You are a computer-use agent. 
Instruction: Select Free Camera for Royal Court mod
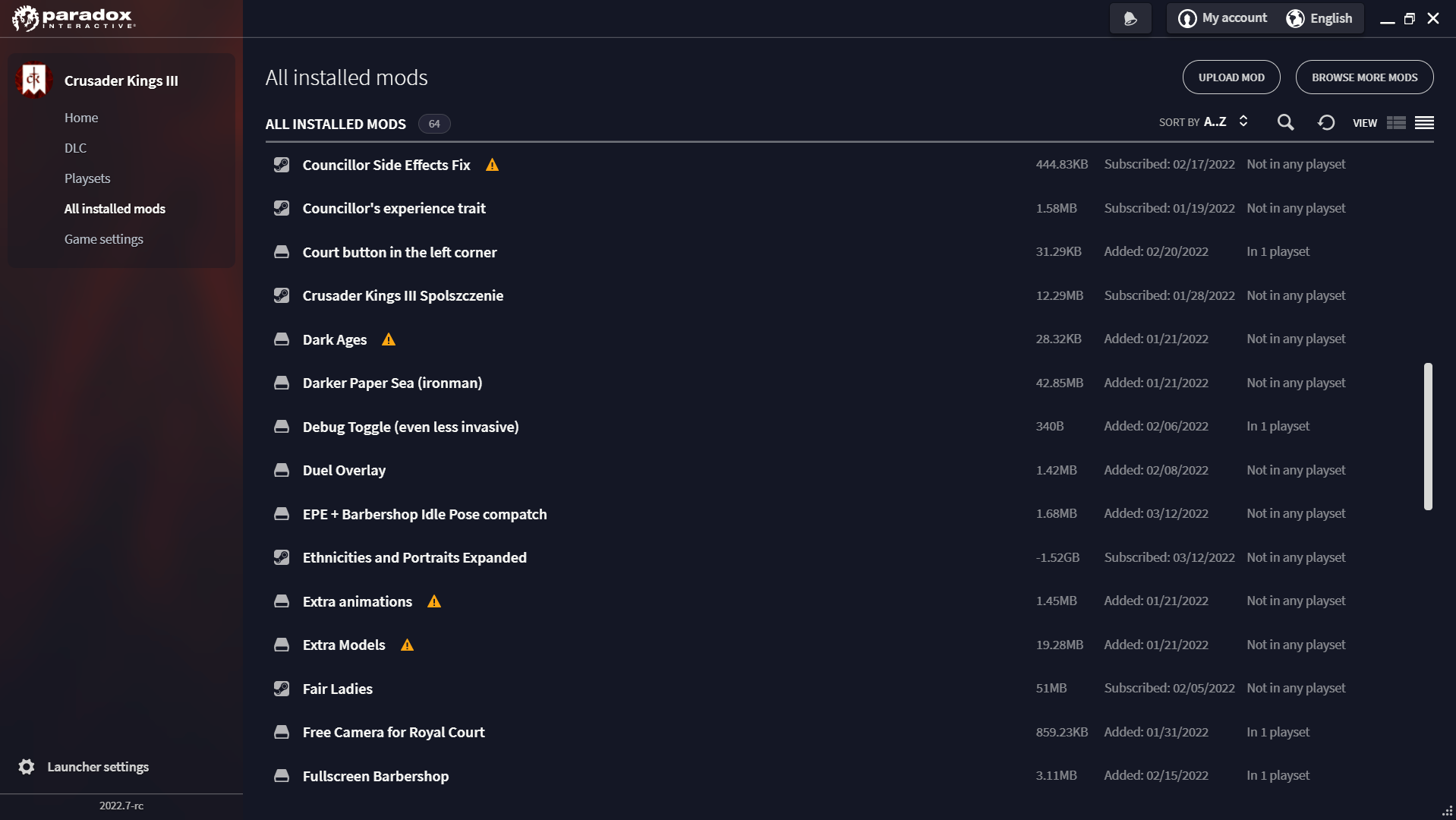[x=393, y=732]
